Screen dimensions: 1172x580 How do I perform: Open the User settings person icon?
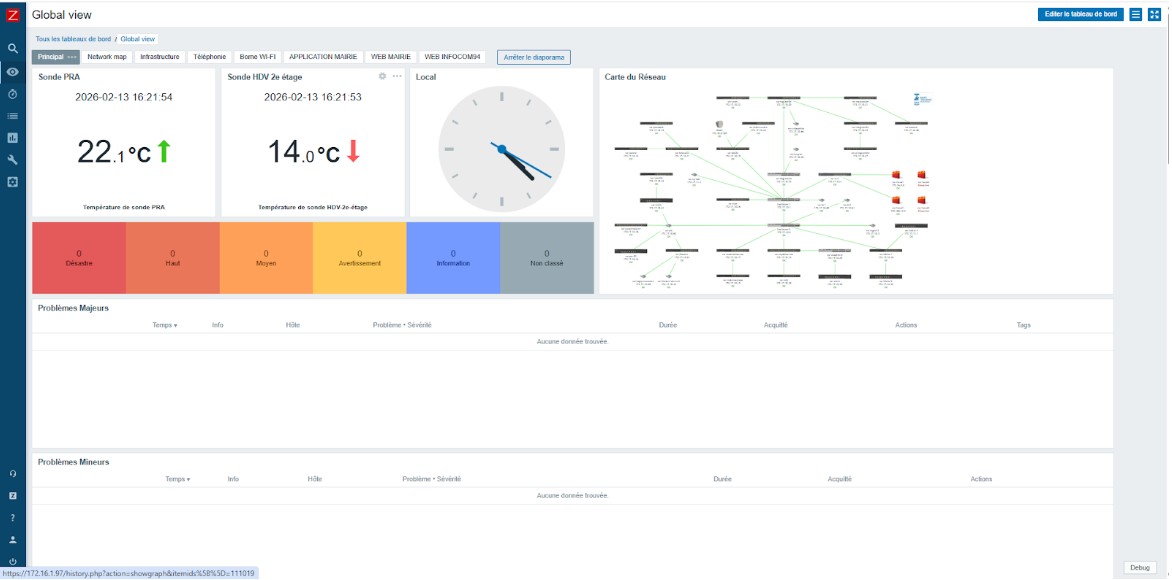tap(13, 539)
